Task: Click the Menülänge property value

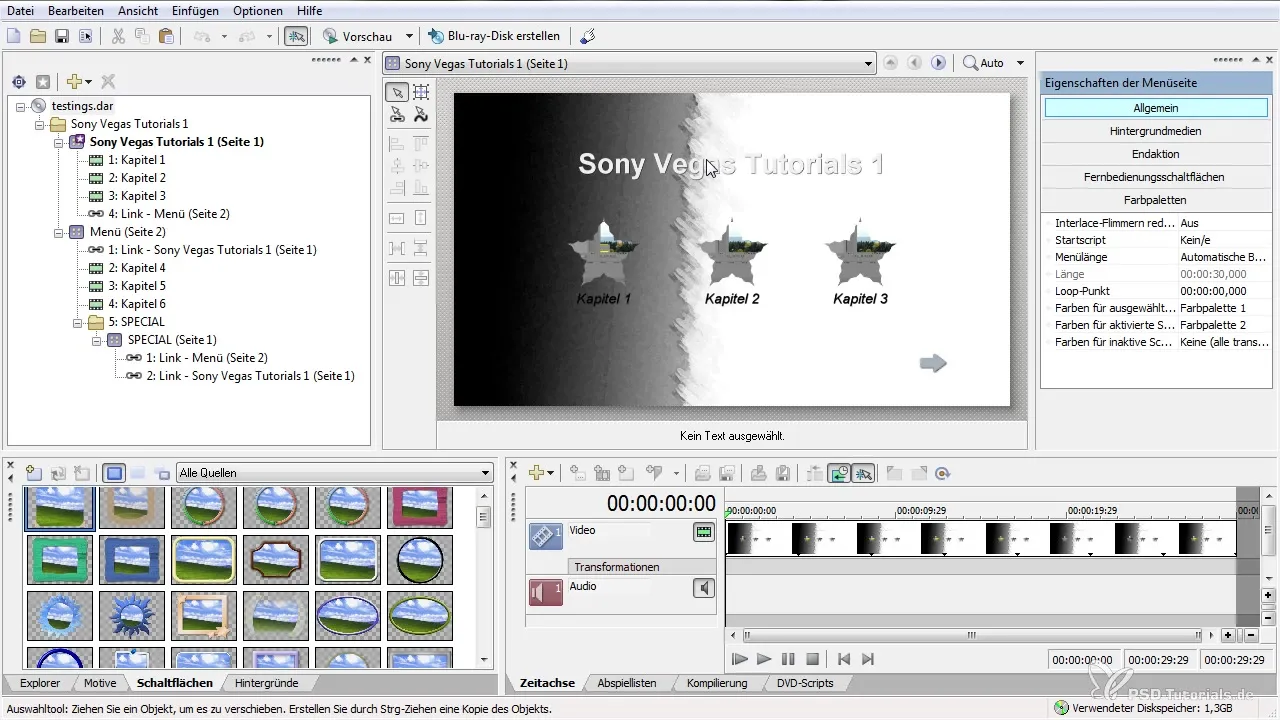Action: coord(1225,257)
